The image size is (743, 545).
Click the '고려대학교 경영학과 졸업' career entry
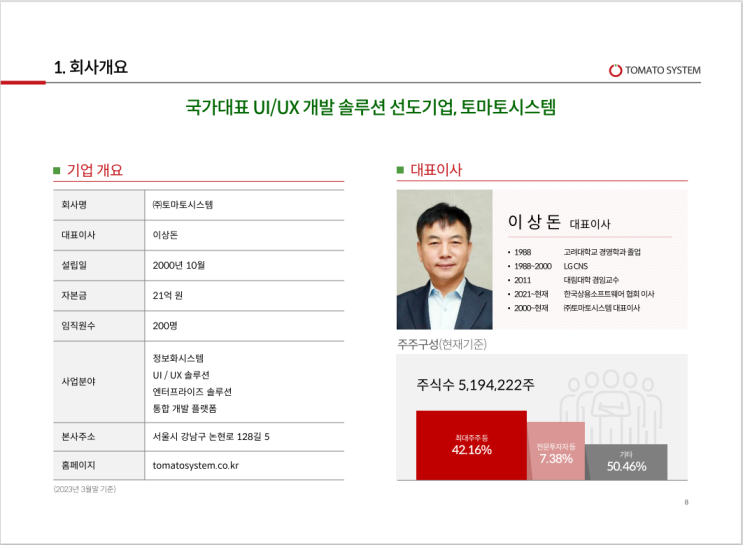coord(602,252)
